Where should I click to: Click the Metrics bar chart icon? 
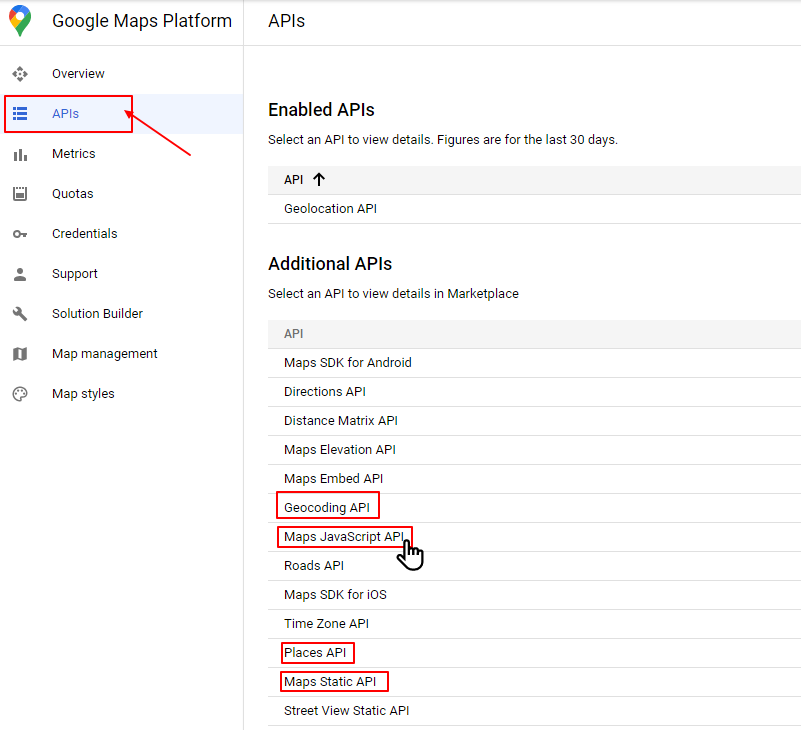coord(20,154)
